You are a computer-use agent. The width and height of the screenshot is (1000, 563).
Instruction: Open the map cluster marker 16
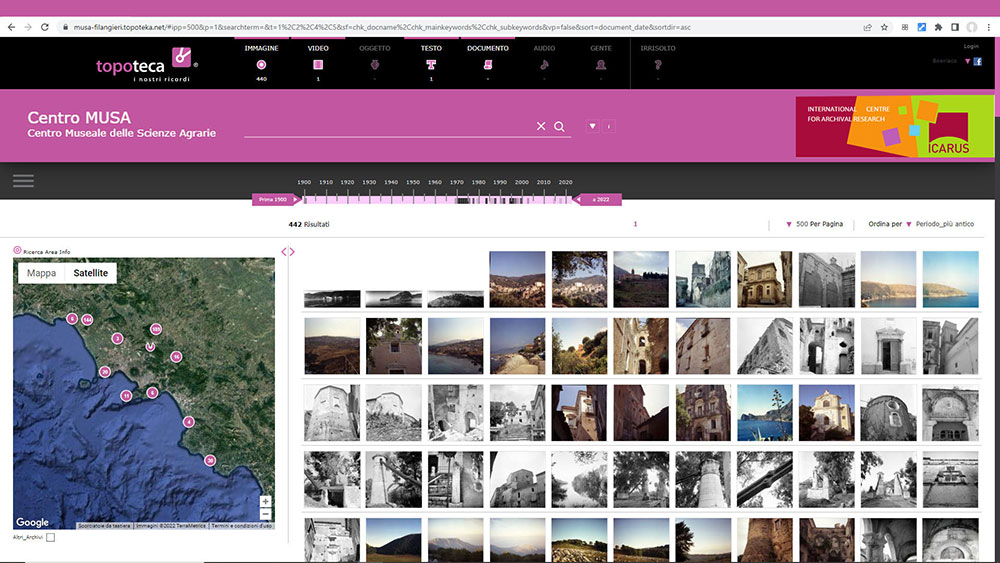point(176,357)
